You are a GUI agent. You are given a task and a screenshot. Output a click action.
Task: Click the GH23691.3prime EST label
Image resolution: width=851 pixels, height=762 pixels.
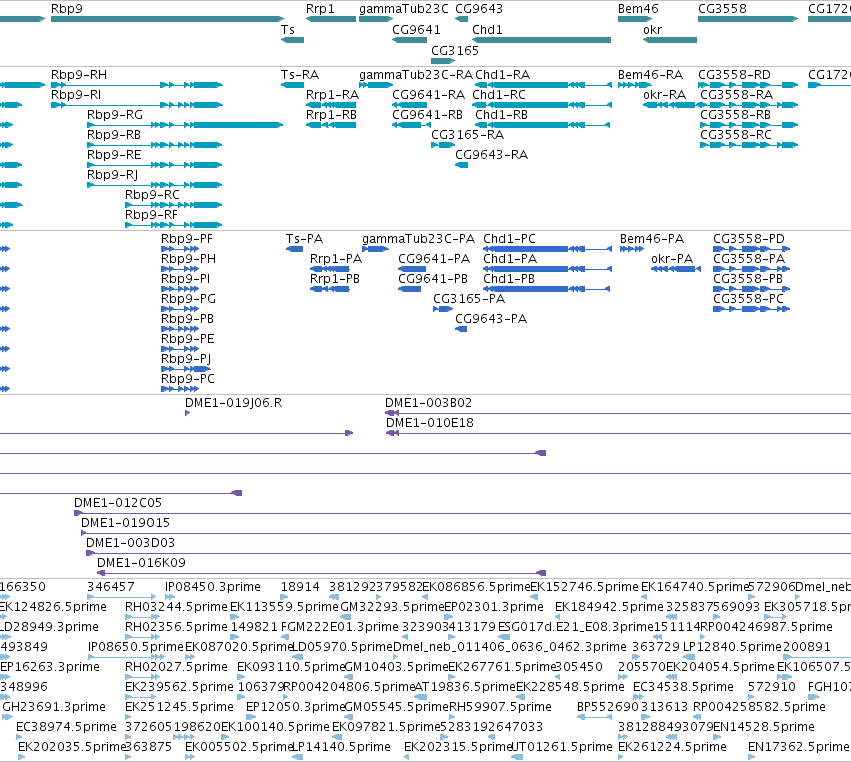tap(54, 706)
